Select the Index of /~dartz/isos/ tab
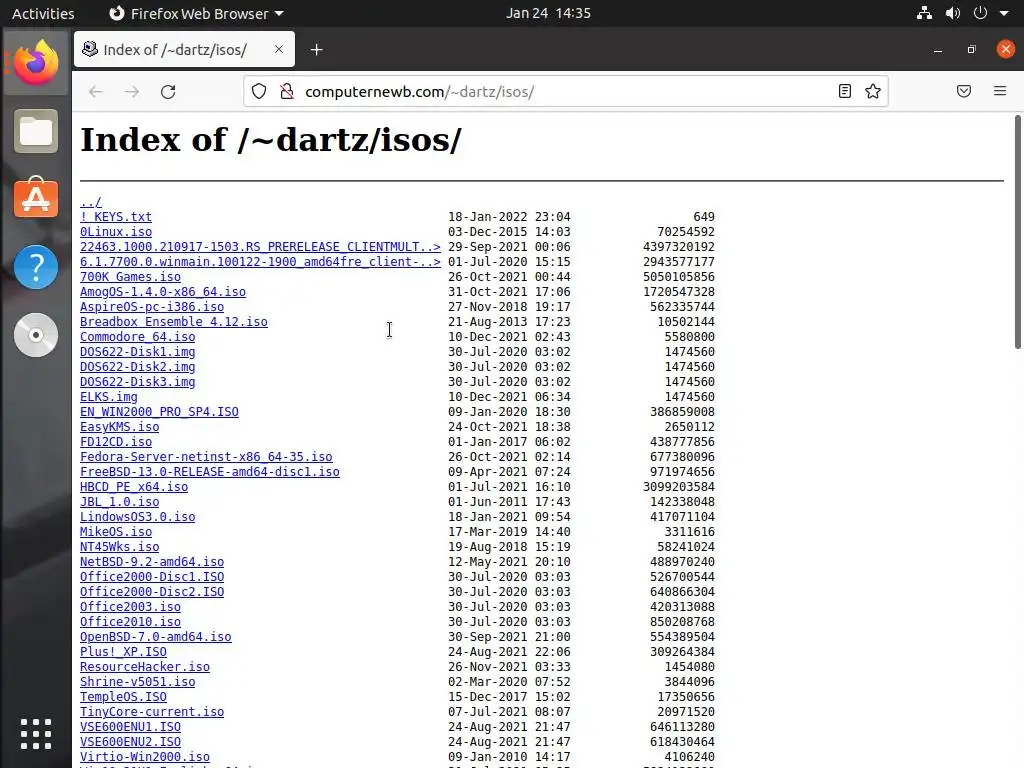 click(x=184, y=50)
